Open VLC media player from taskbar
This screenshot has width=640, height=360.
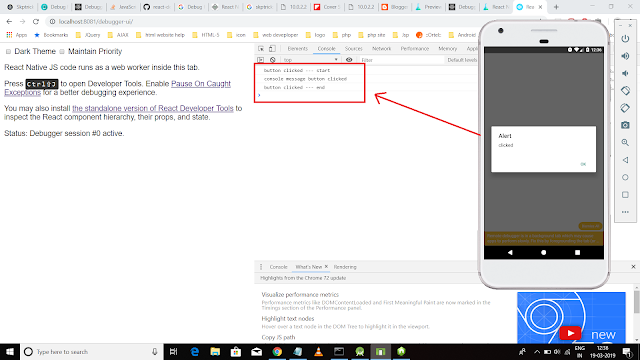[319, 351]
